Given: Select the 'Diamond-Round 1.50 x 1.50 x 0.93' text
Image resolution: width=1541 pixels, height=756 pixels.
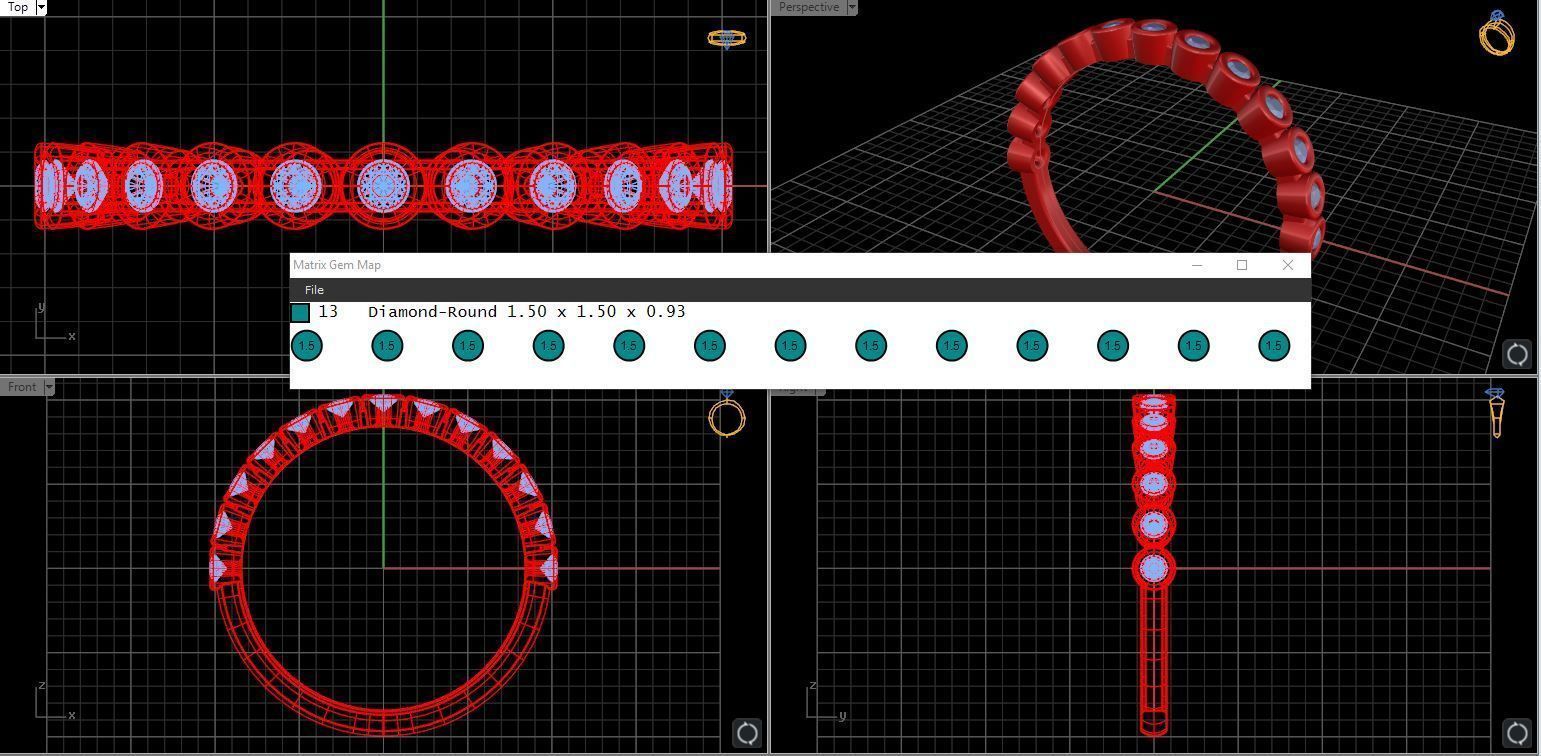Looking at the screenshot, I should point(527,312).
